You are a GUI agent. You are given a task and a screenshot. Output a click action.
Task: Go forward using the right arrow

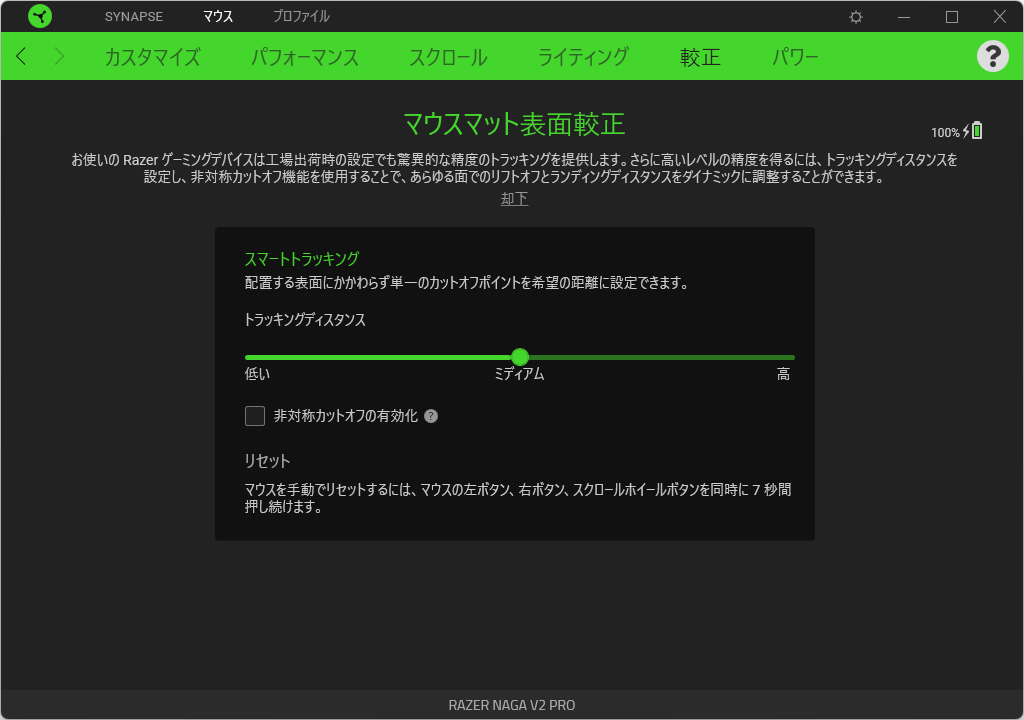pyautogui.click(x=58, y=56)
